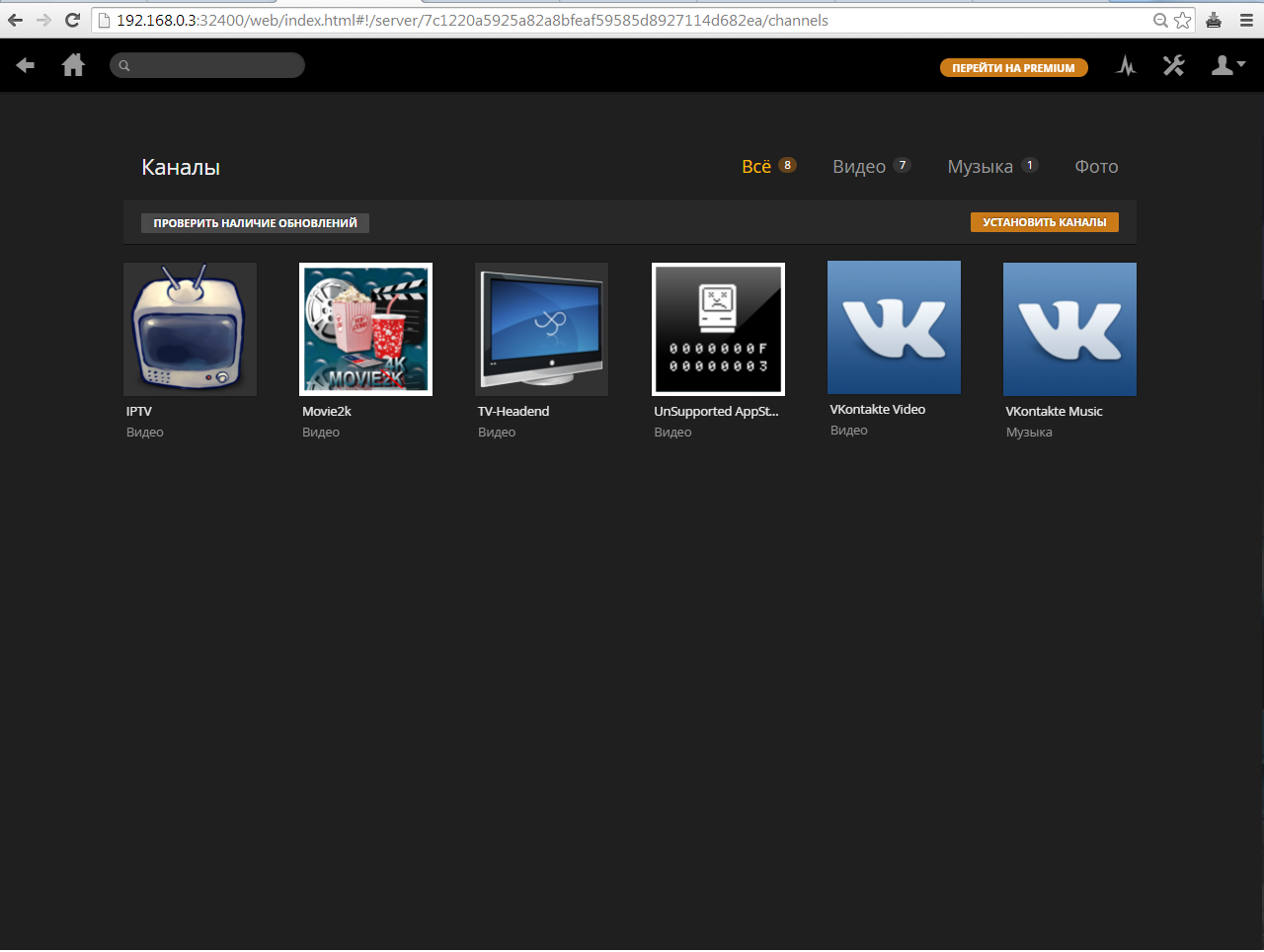Bookmark the page with star icon
The width and height of the screenshot is (1264, 952).
[1182, 20]
